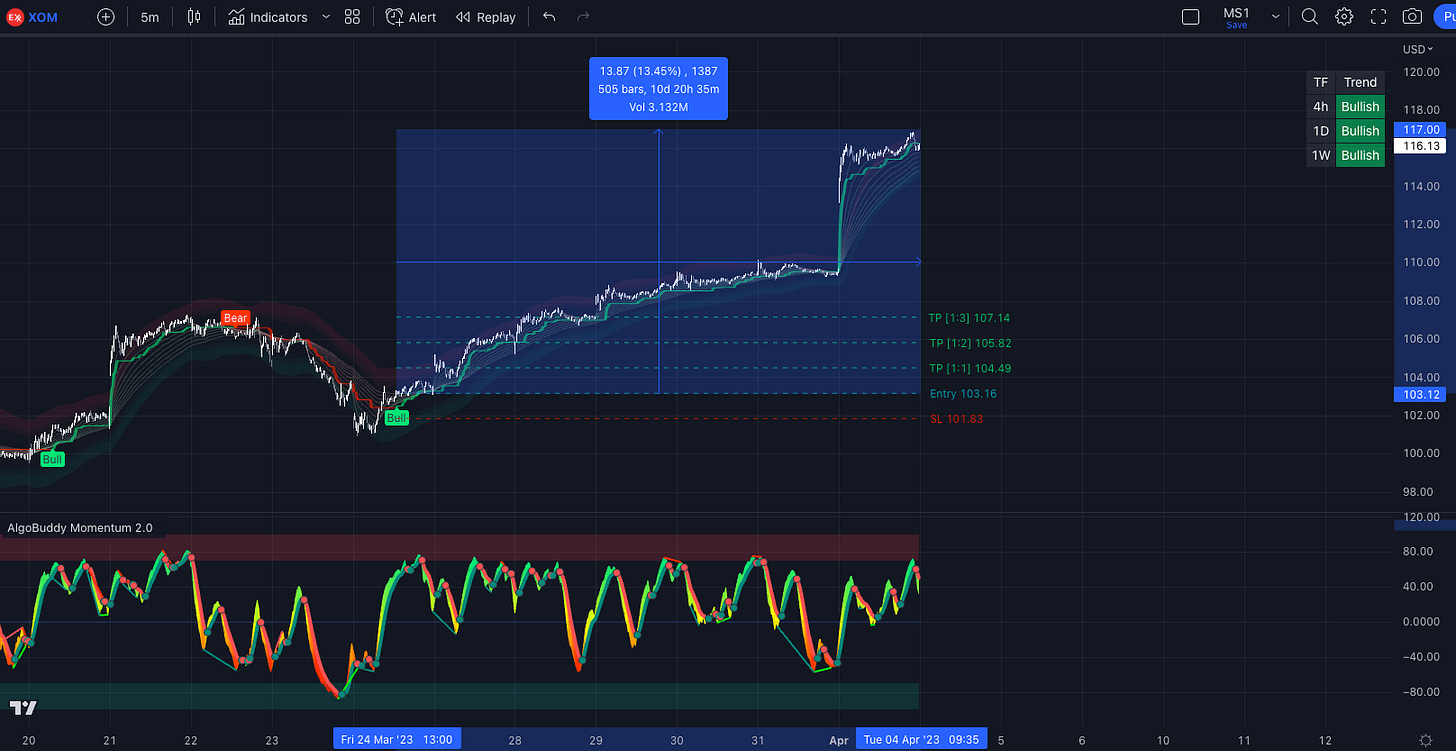Click the TF header in trend table
The height and width of the screenshot is (751, 1456).
[x=1321, y=83]
